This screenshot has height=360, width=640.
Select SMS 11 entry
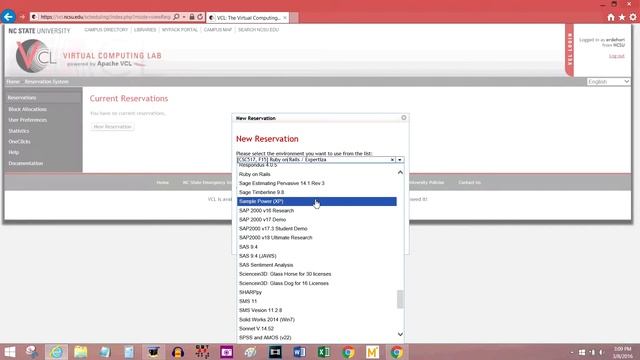pyautogui.click(x=317, y=301)
